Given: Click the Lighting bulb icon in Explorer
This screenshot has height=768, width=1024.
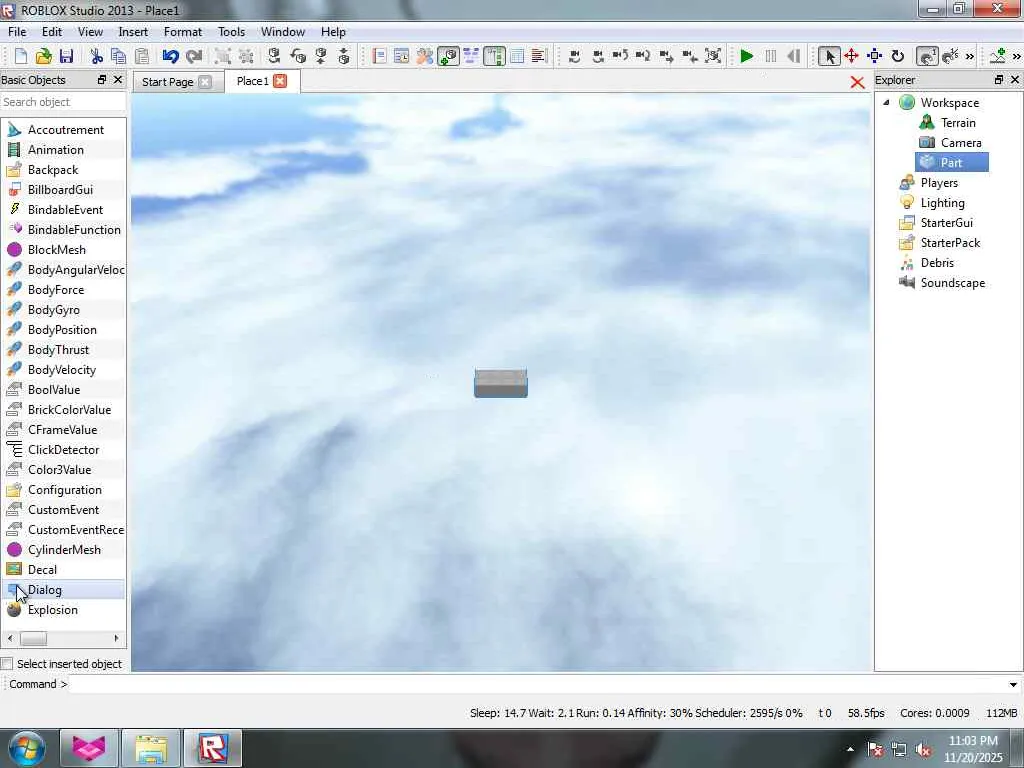Looking at the screenshot, I should [x=906, y=203].
